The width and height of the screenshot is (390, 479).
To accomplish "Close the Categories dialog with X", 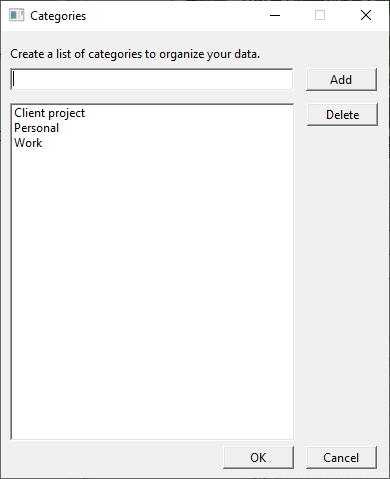I will (366, 15).
